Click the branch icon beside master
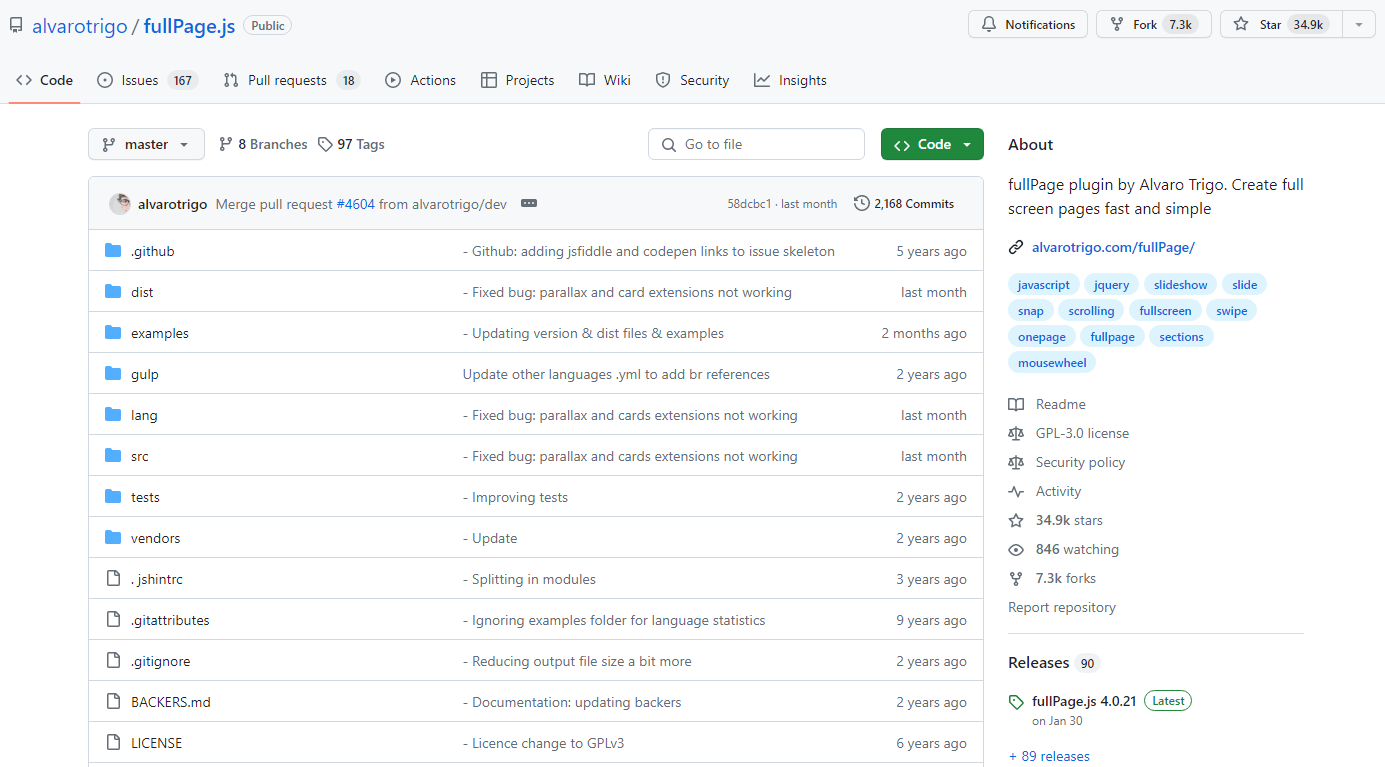This screenshot has height=767, width=1385. (x=110, y=144)
